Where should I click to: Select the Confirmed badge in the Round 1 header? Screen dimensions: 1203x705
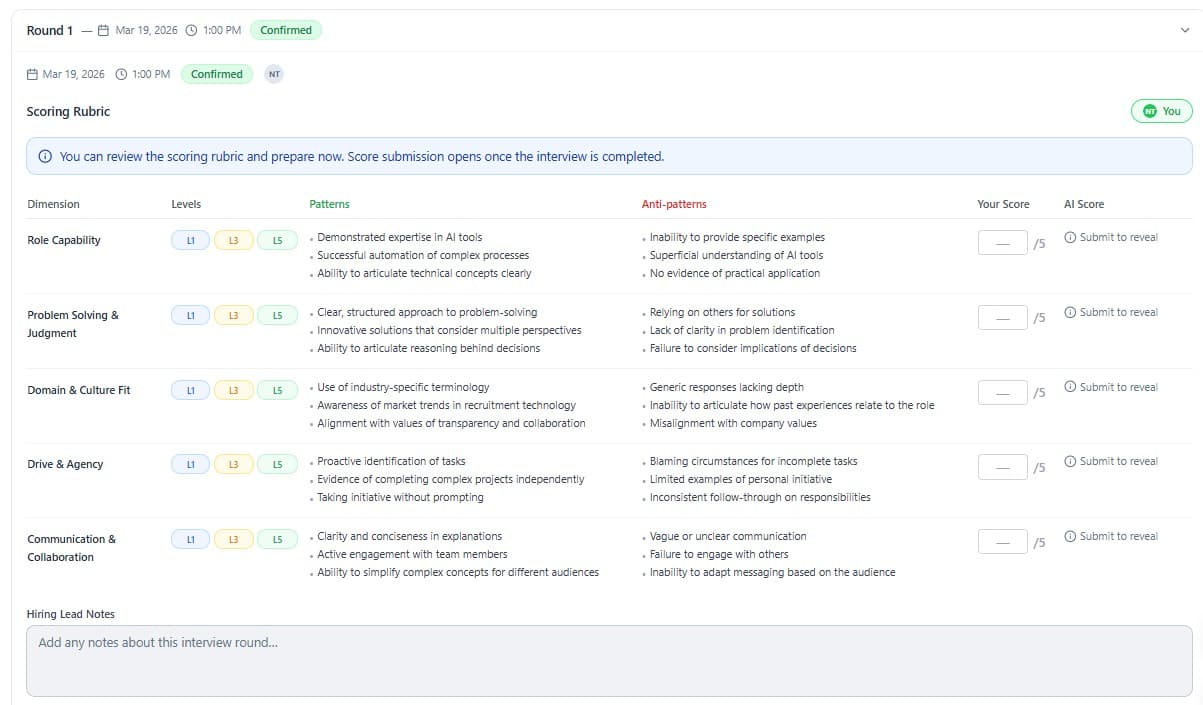pyautogui.click(x=286, y=30)
